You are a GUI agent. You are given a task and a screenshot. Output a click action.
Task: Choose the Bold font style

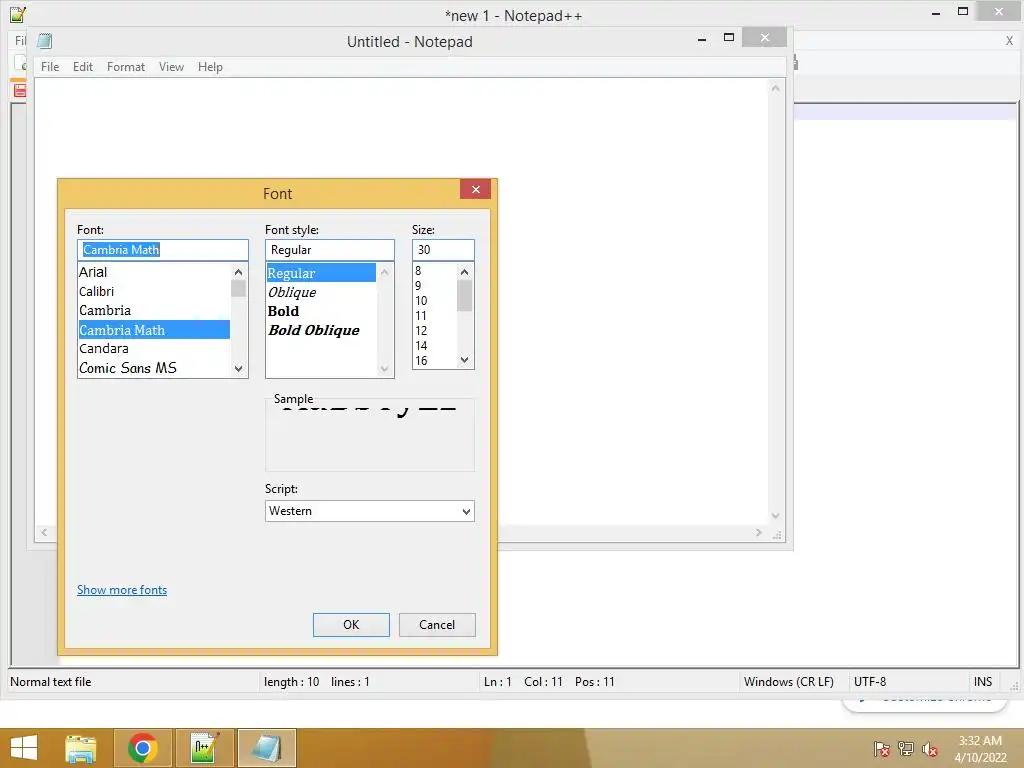point(321,311)
